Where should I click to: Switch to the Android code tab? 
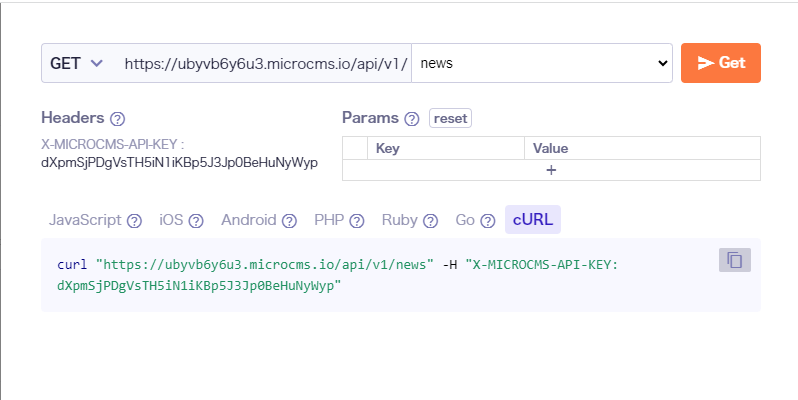(x=249, y=220)
